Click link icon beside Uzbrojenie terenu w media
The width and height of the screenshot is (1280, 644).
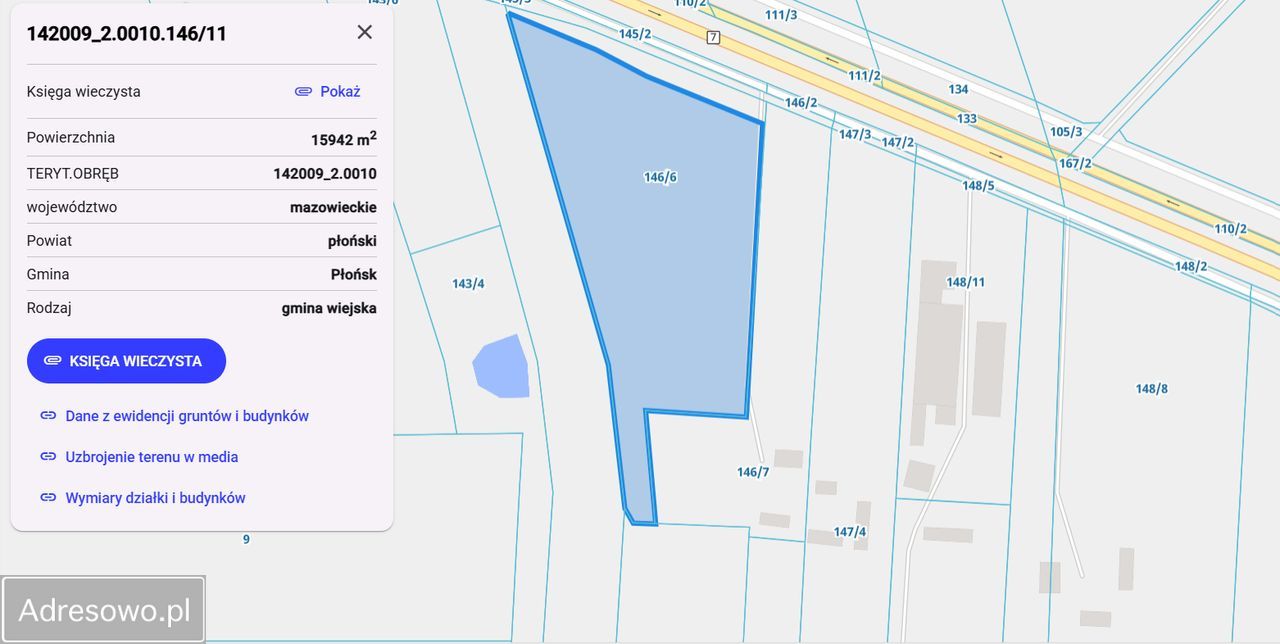point(48,457)
